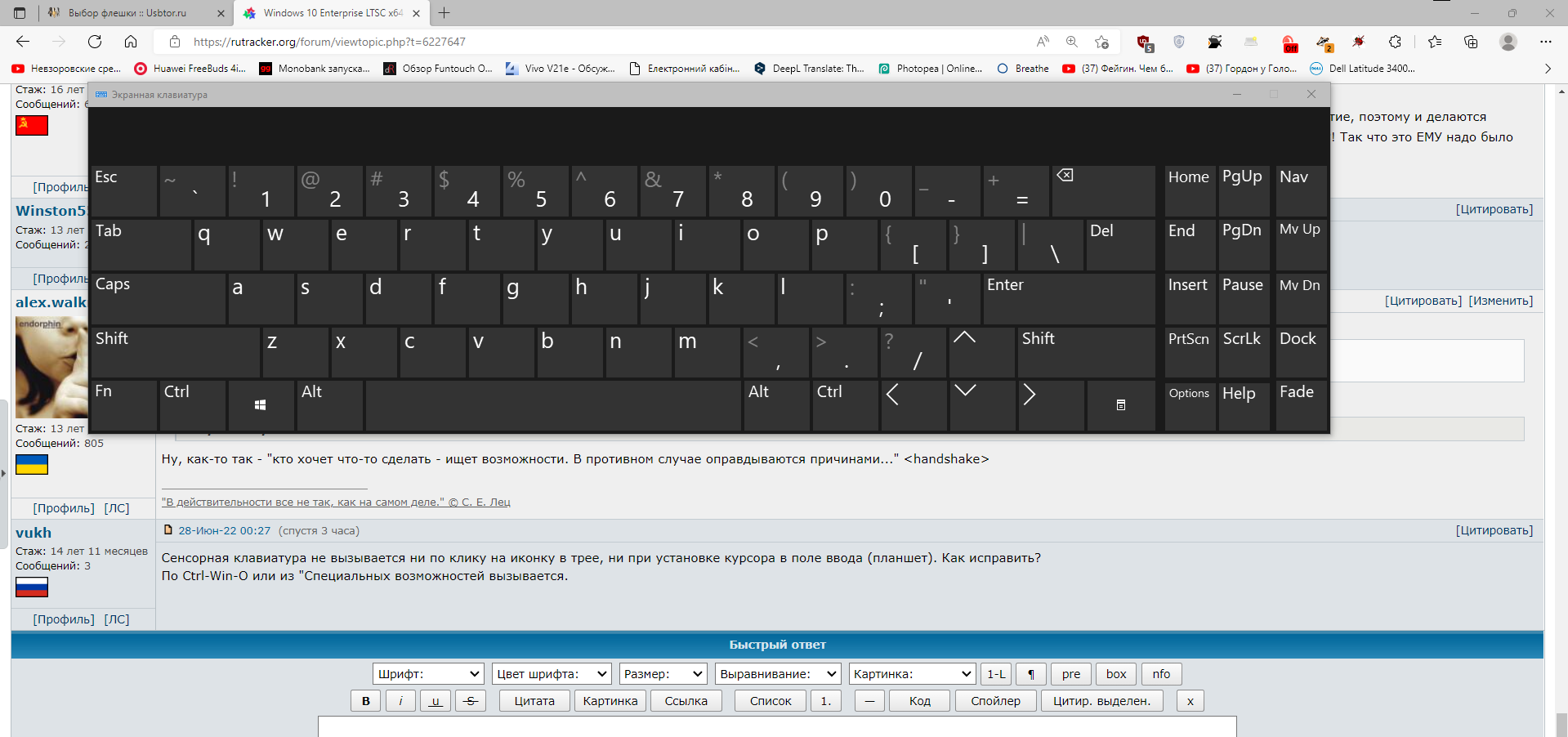Toggle the ScrLk key on keyboard
Image resolution: width=1568 pixels, height=737 pixels.
pyautogui.click(x=1242, y=351)
